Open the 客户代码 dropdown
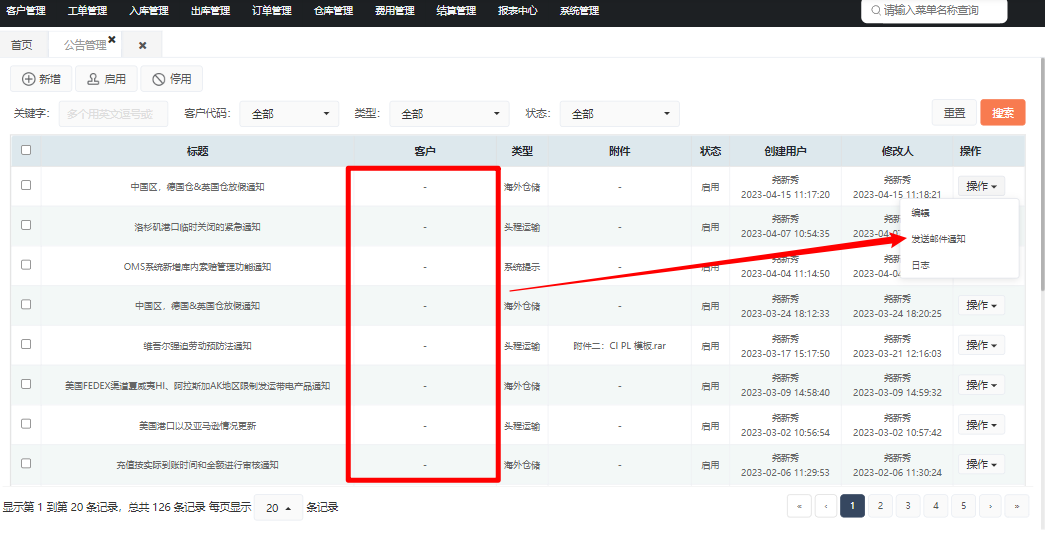 click(289, 114)
